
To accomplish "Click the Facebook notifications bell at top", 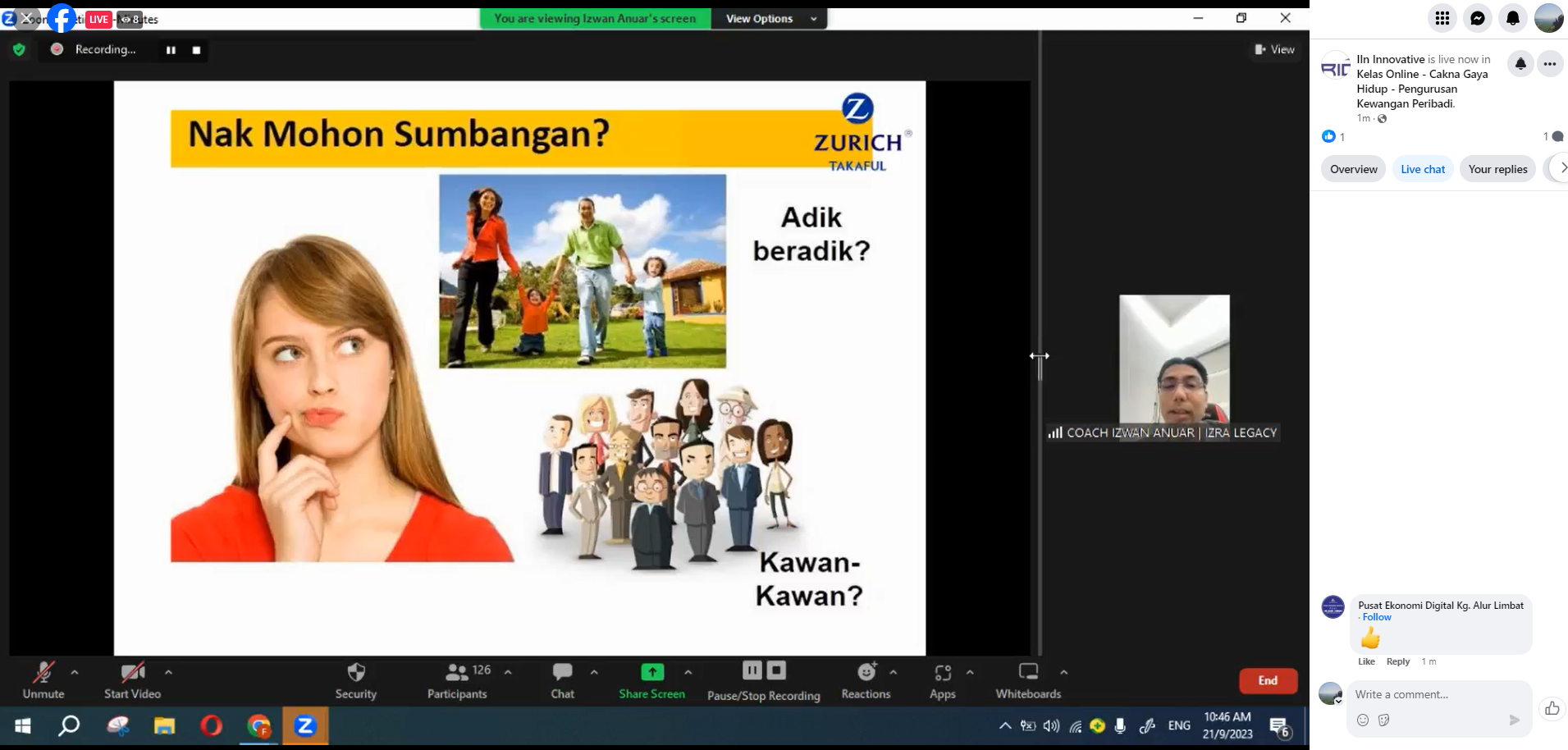I will pos(1512,18).
